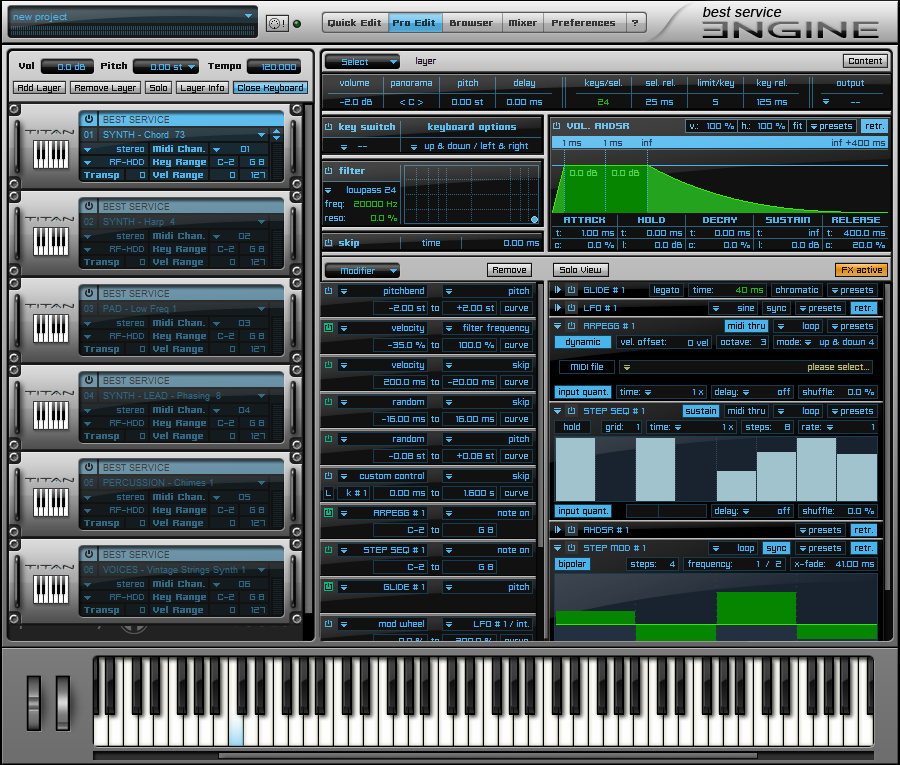Open the Mixer tab
Viewport: 900px width, 765px height.
(x=522, y=23)
